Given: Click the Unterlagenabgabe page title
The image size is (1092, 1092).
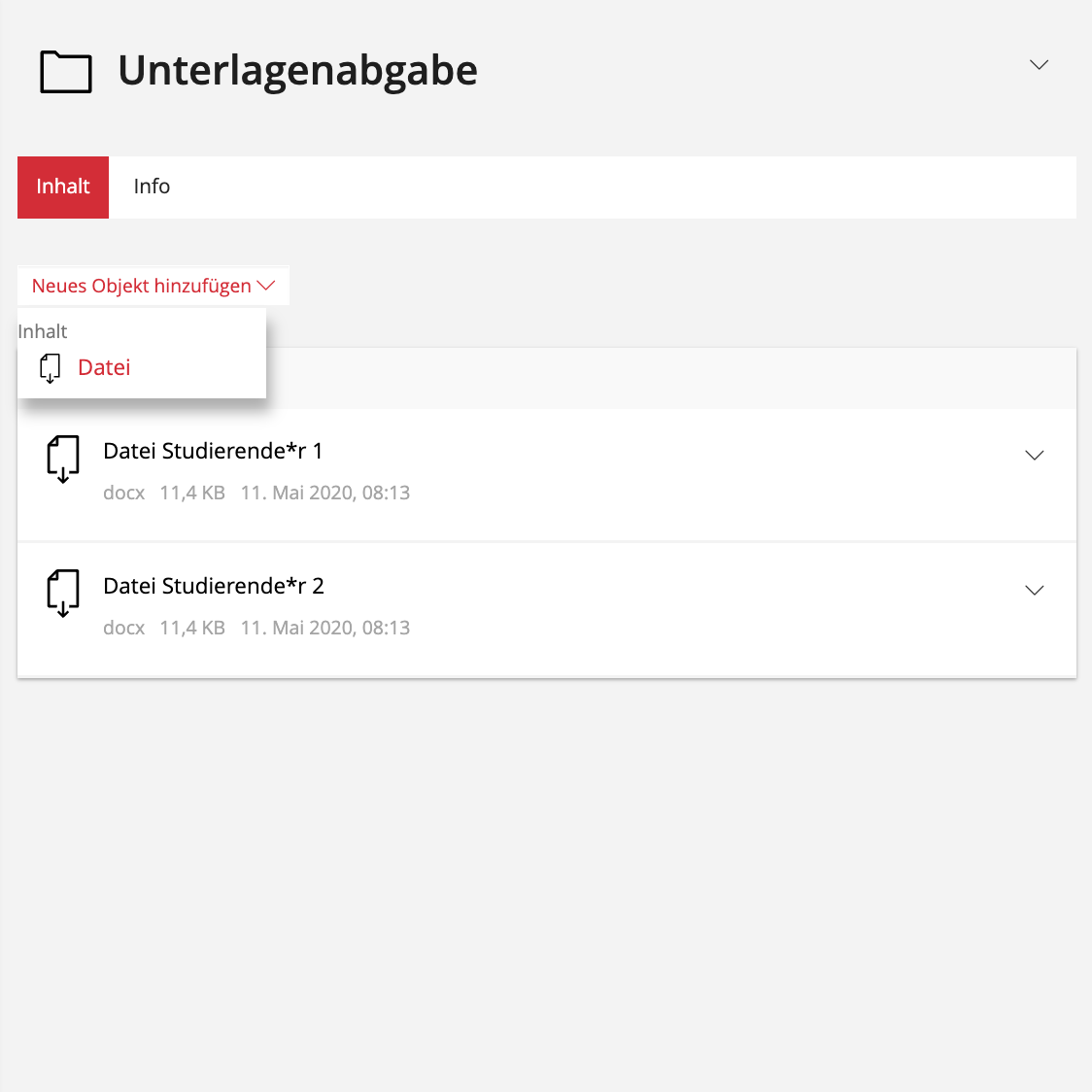Looking at the screenshot, I should tap(297, 71).
